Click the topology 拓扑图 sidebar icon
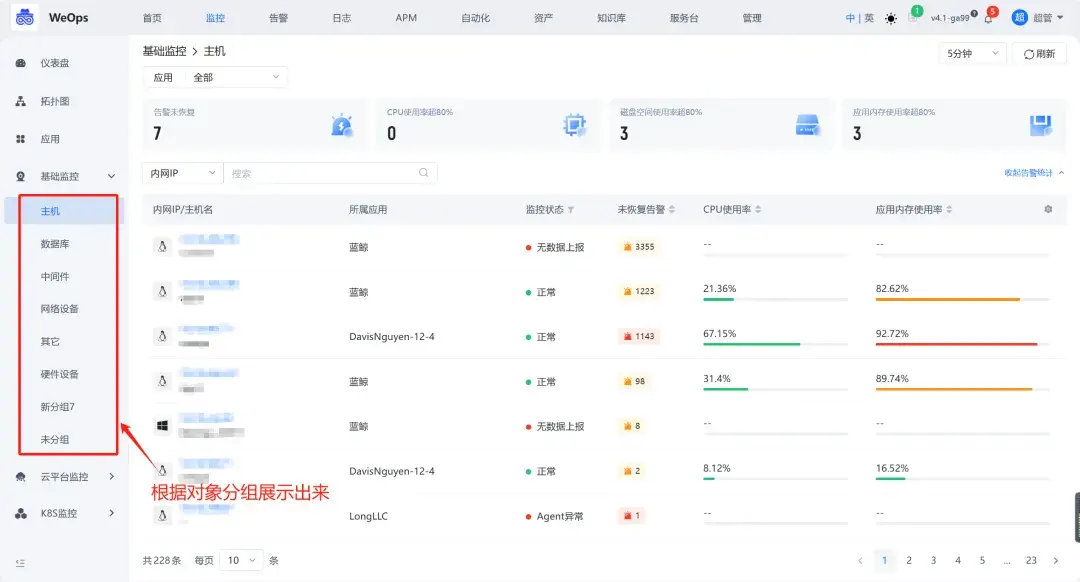 click(x=21, y=101)
